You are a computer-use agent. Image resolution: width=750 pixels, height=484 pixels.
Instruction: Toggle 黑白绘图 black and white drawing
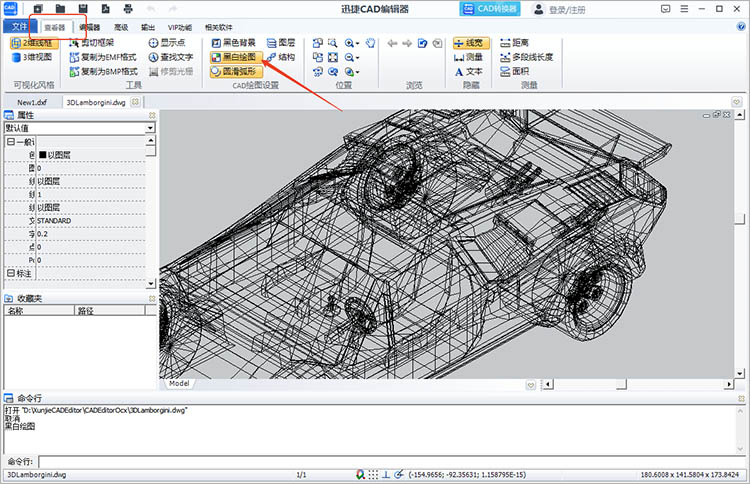pyautogui.click(x=236, y=57)
